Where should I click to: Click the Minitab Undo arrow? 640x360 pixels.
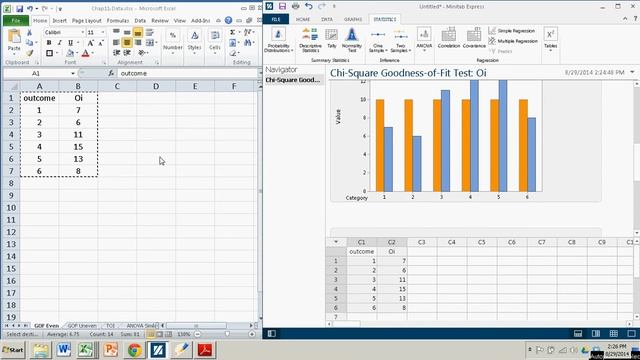click(309, 6)
